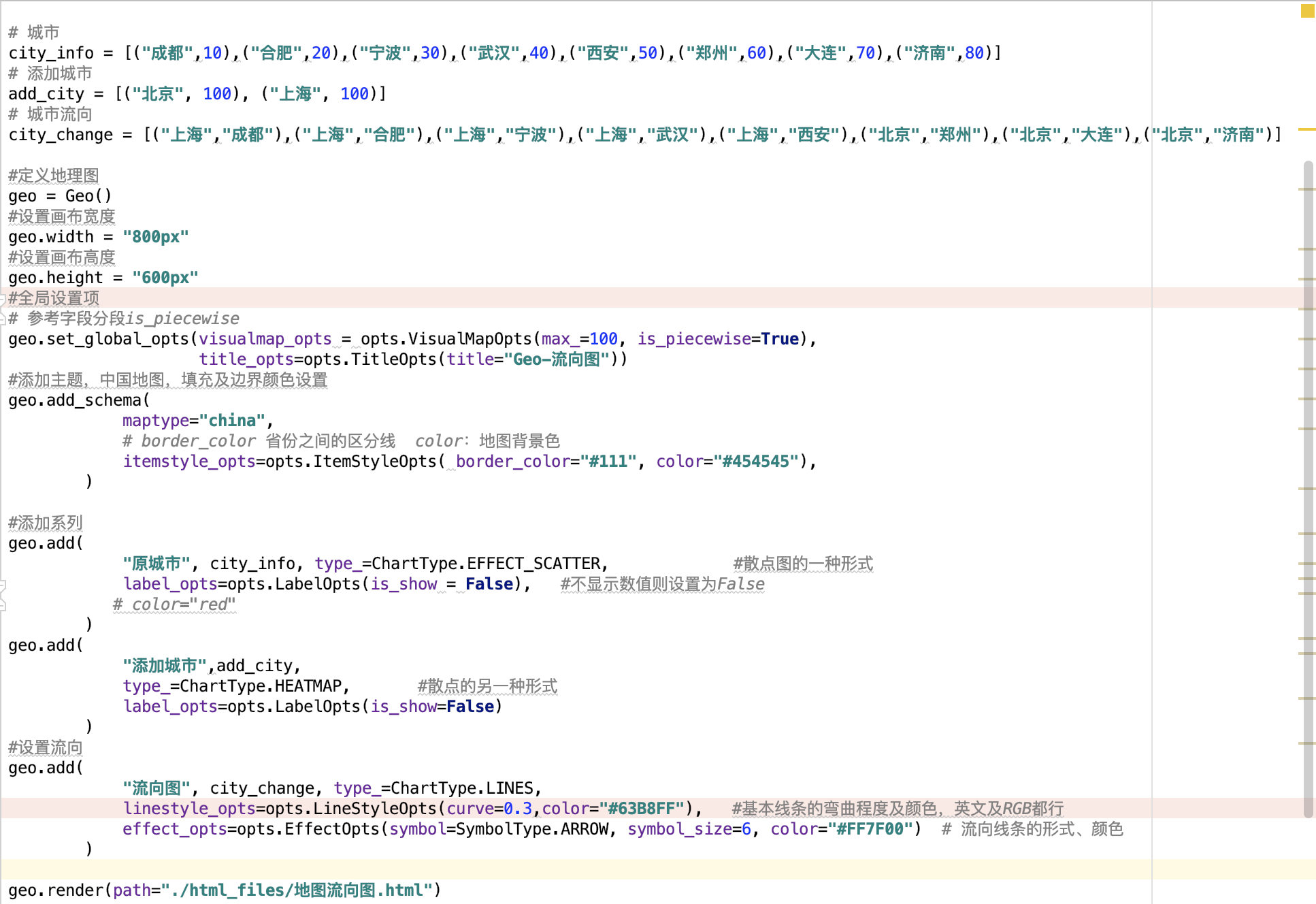This screenshot has height=904, width=1316.
Task: Click ChartType.HEATMAP in the code
Action: [261, 686]
